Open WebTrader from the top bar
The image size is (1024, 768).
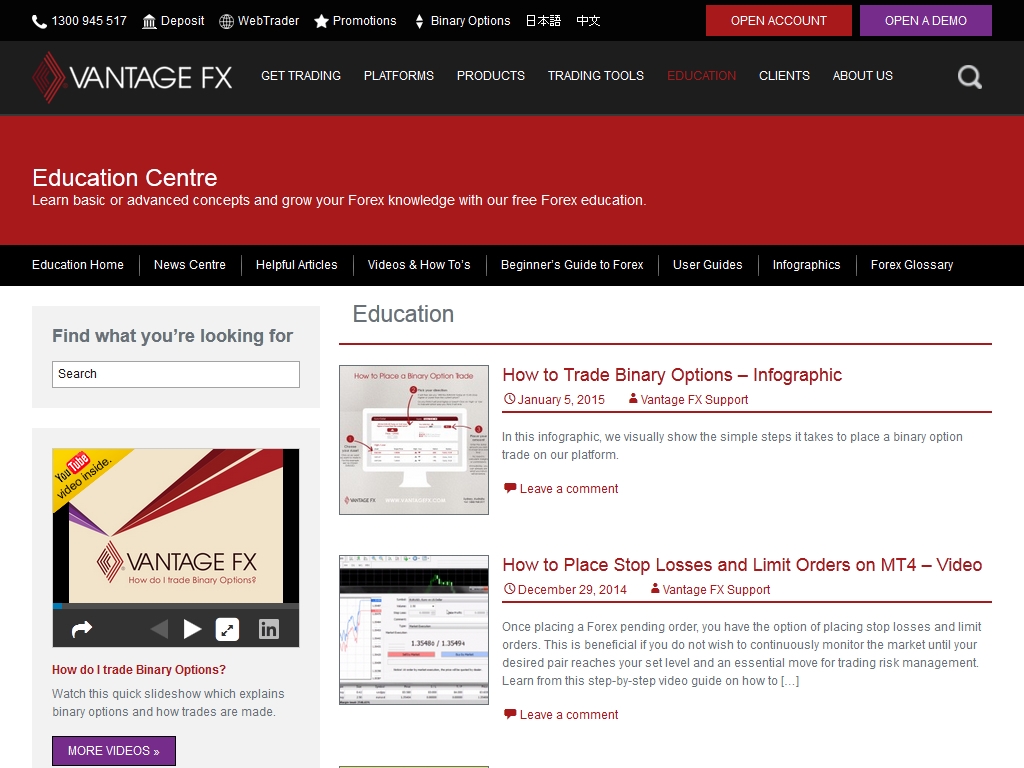pyautogui.click(x=259, y=21)
